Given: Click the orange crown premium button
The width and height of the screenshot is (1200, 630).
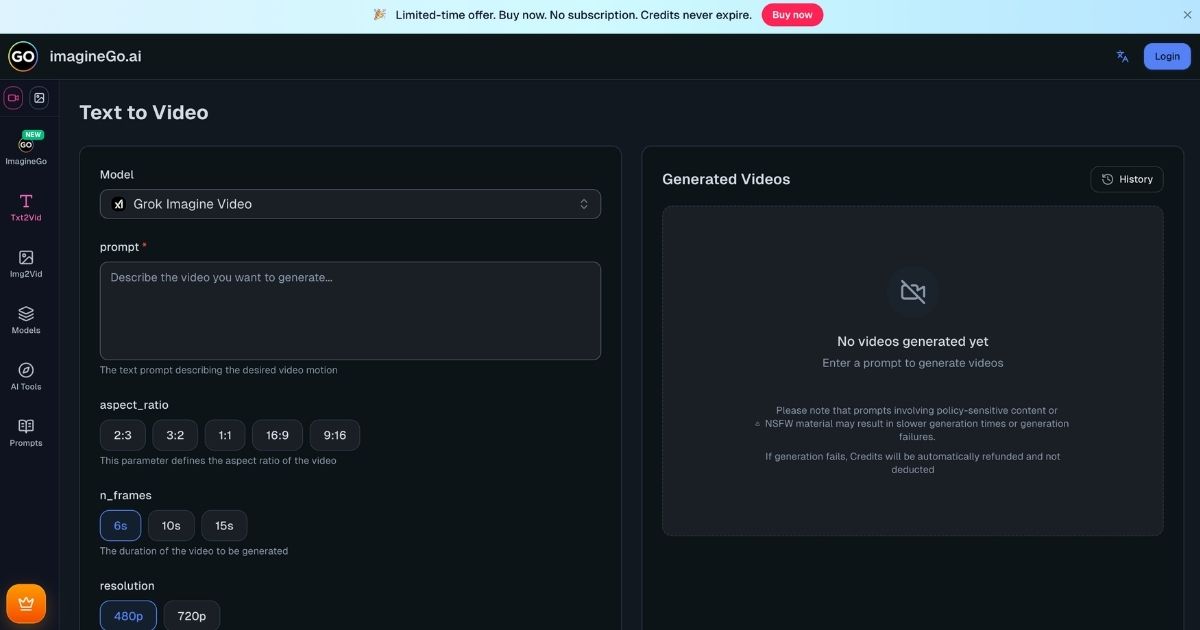Looking at the screenshot, I should click(26, 604).
